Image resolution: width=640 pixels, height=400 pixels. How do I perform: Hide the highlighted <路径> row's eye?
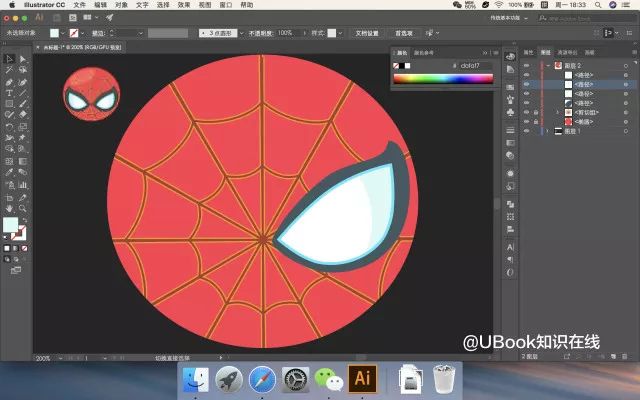pos(527,84)
